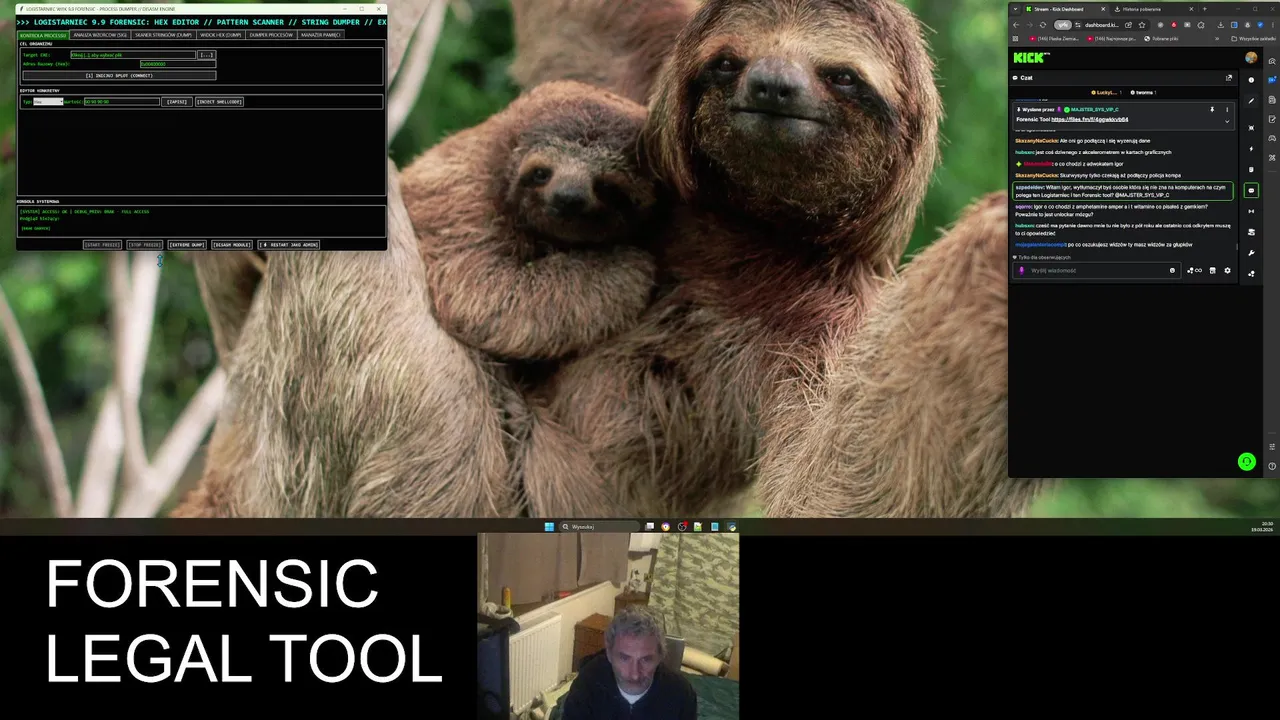1280x720 pixels.
Task: Click the Adres Bazowy hex address field
Action: click(x=178, y=64)
